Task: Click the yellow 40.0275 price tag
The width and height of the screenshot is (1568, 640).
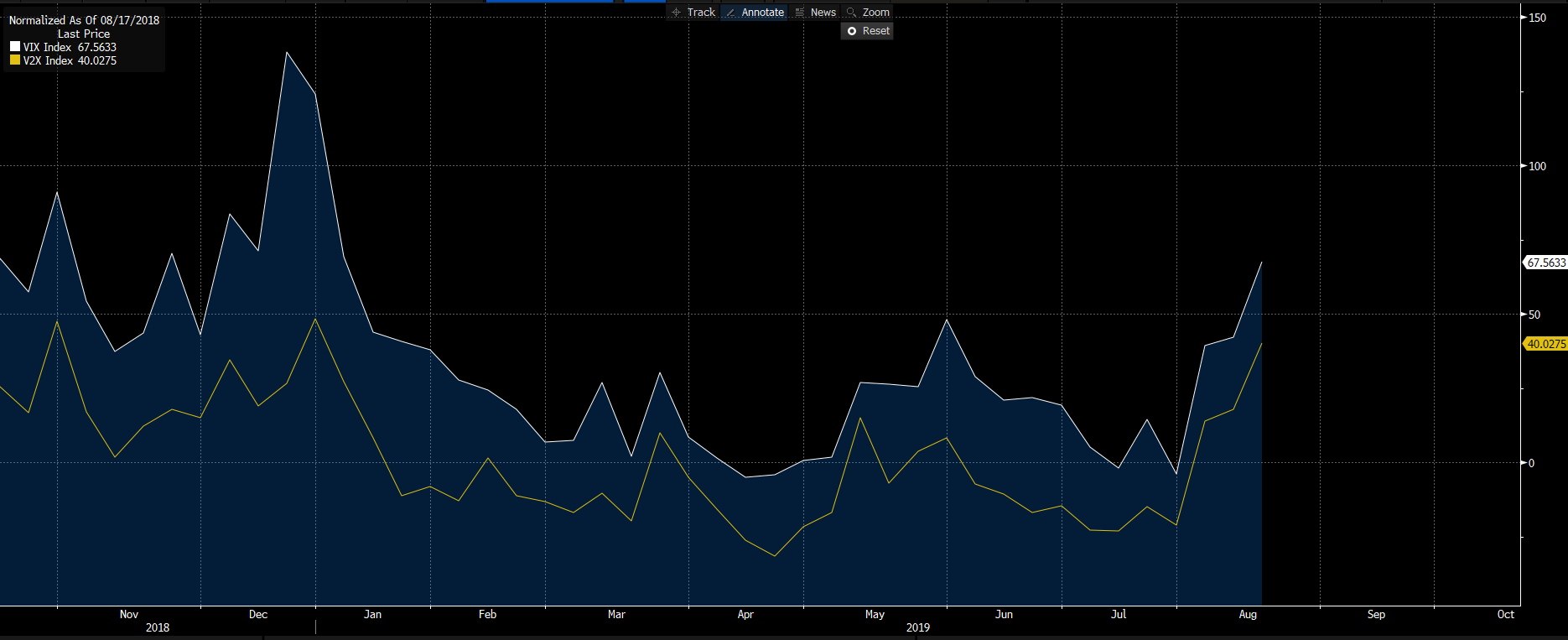Action: [1545, 344]
